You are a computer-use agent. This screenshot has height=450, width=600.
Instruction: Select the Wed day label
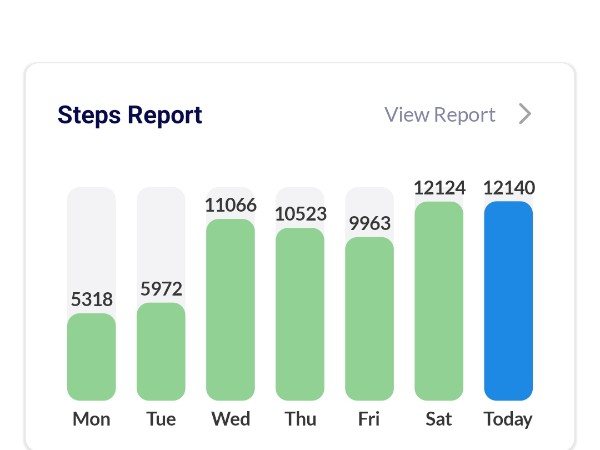point(230,419)
